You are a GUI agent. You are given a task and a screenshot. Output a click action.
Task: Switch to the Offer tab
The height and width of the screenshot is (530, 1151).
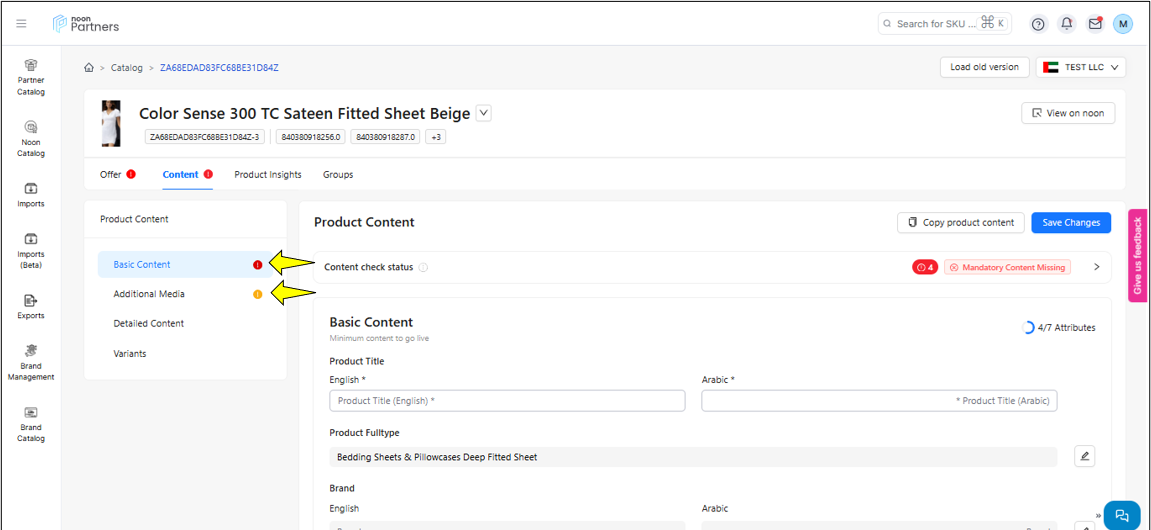click(111, 175)
